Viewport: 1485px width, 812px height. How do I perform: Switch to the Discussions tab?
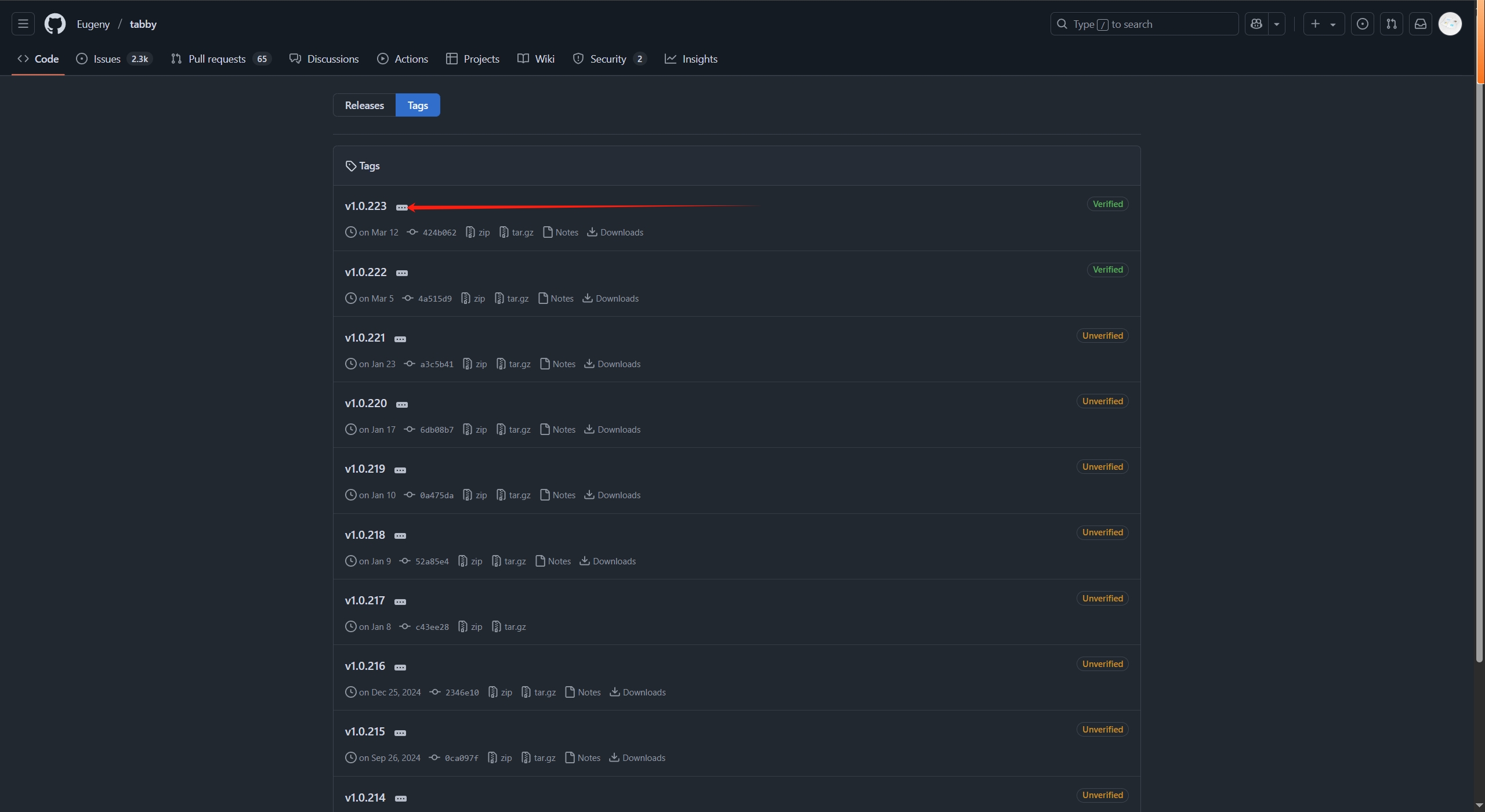(324, 59)
